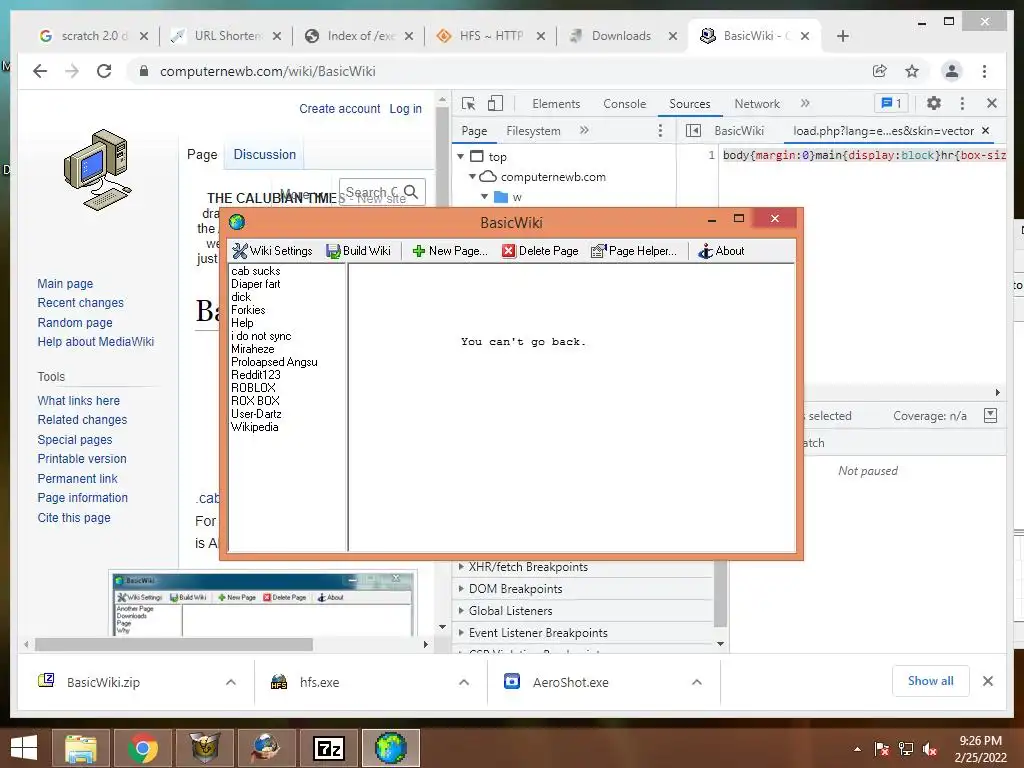Screen dimensions: 1024x768
Task: Open Wiki Settings in BasicWiki toolbar
Action: (x=273, y=251)
